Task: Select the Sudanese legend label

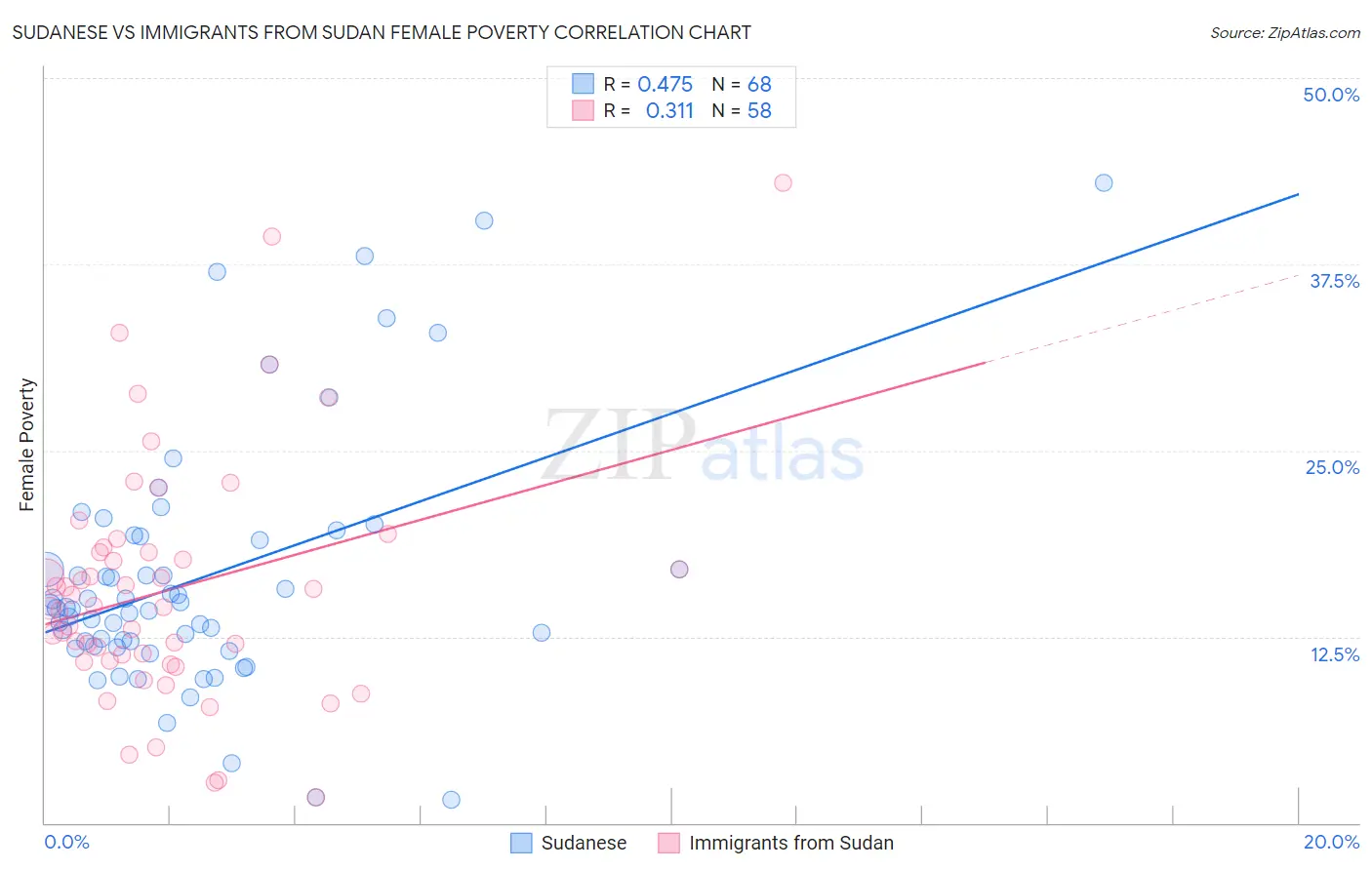Action: tap(584, 843)
